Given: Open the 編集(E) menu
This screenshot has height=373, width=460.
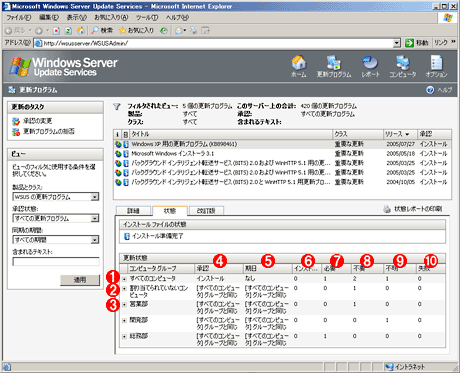Looking at the screenshot, I should (49, 17).
